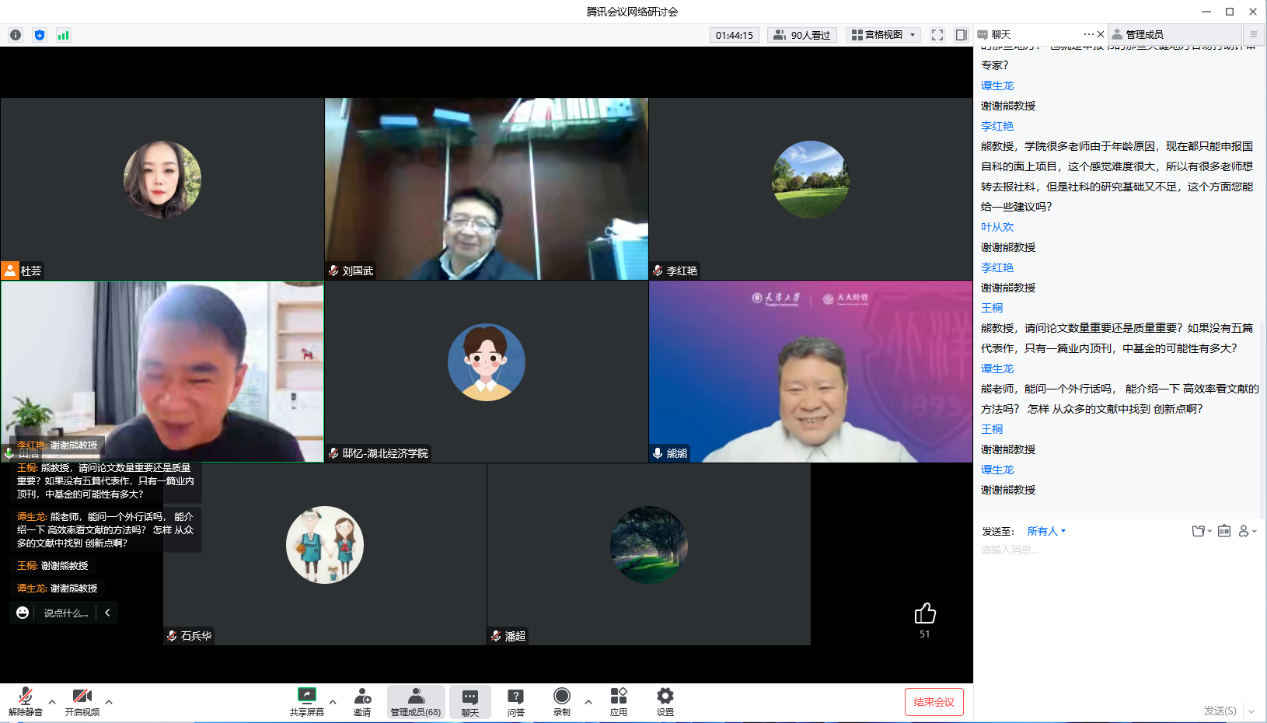The image size is (1267, 723).
Task: Enter fullscreen using the fullscreen icon
Action: [x=937, y=35]
